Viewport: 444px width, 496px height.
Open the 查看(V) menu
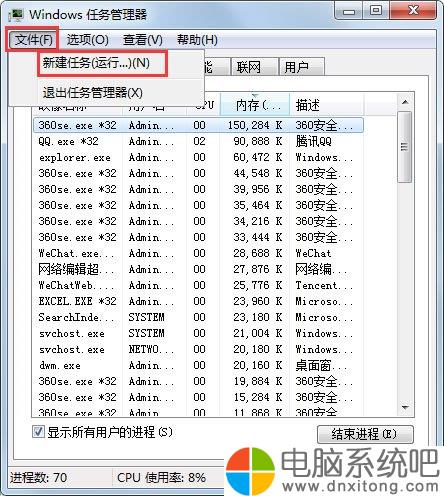pos(143,40)
